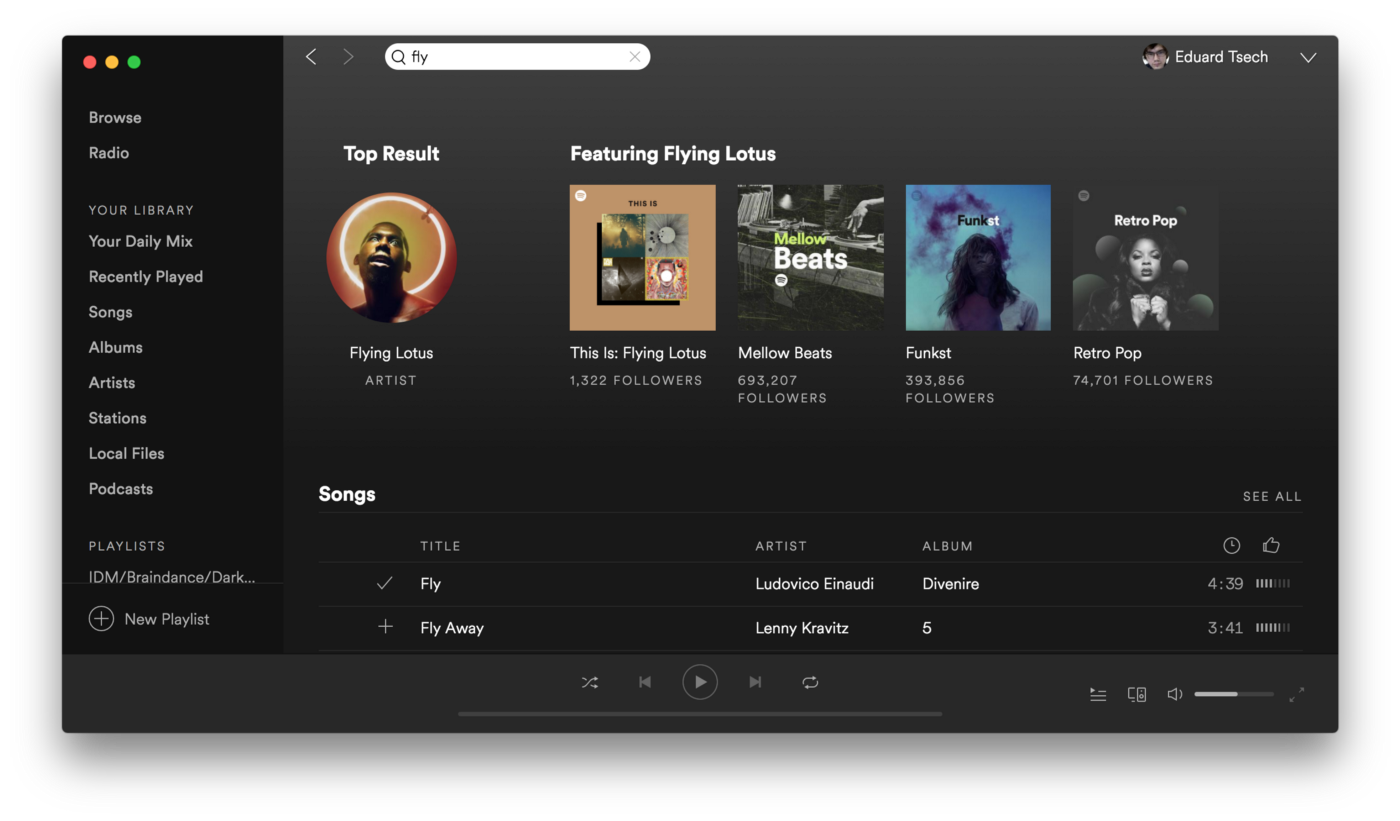Open the album Divenire

951,584
